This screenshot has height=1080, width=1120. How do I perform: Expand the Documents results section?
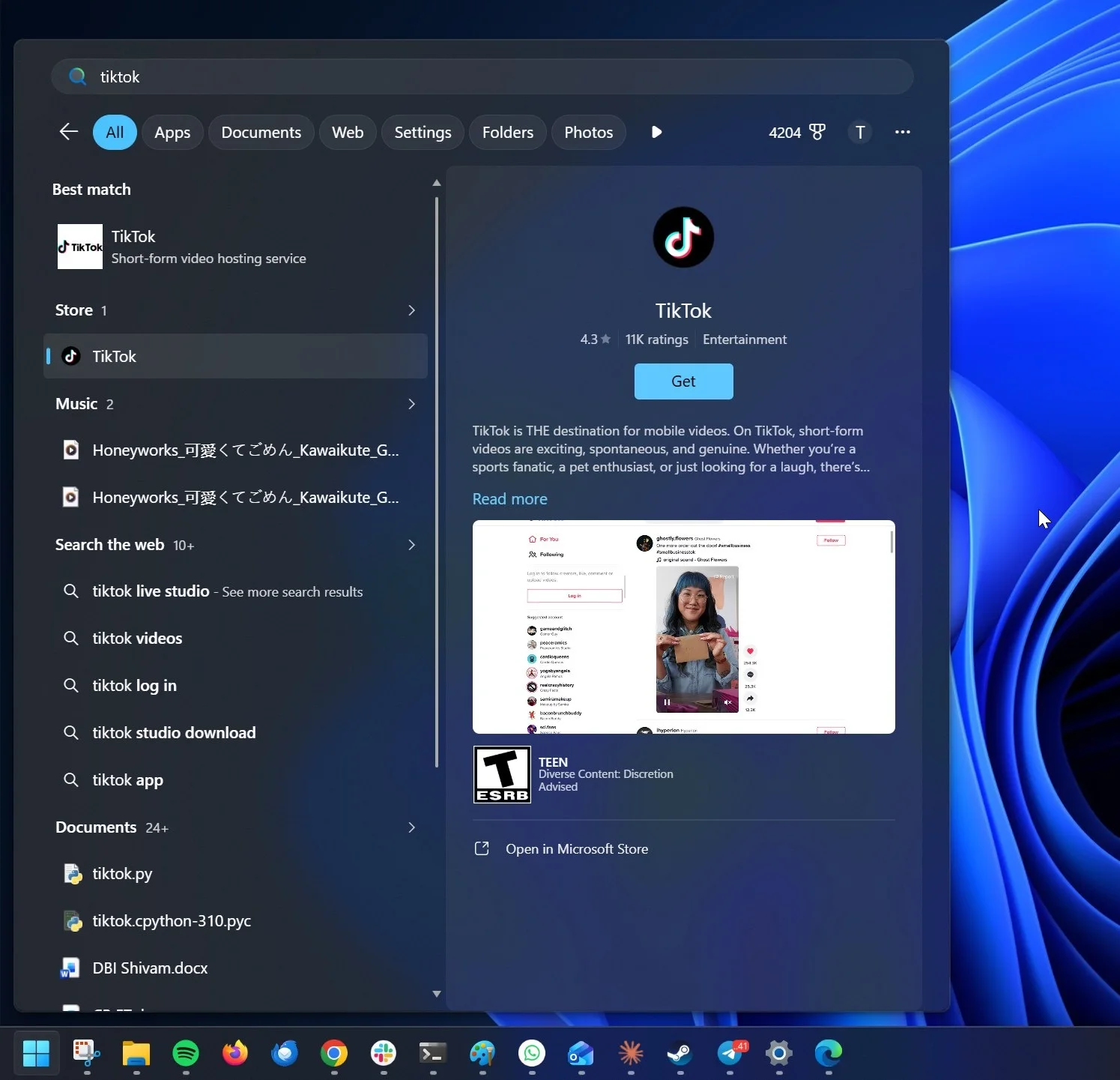click(411, 827)
